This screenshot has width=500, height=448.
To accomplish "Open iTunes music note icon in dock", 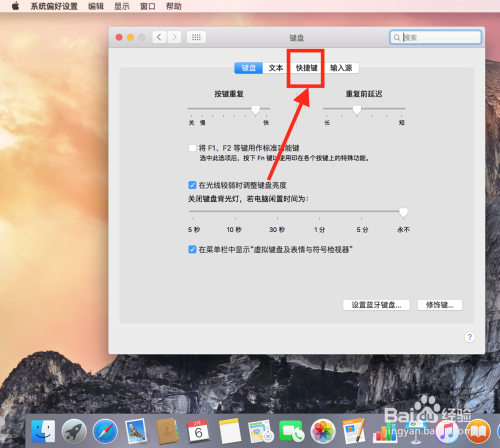I will [447, 431].
